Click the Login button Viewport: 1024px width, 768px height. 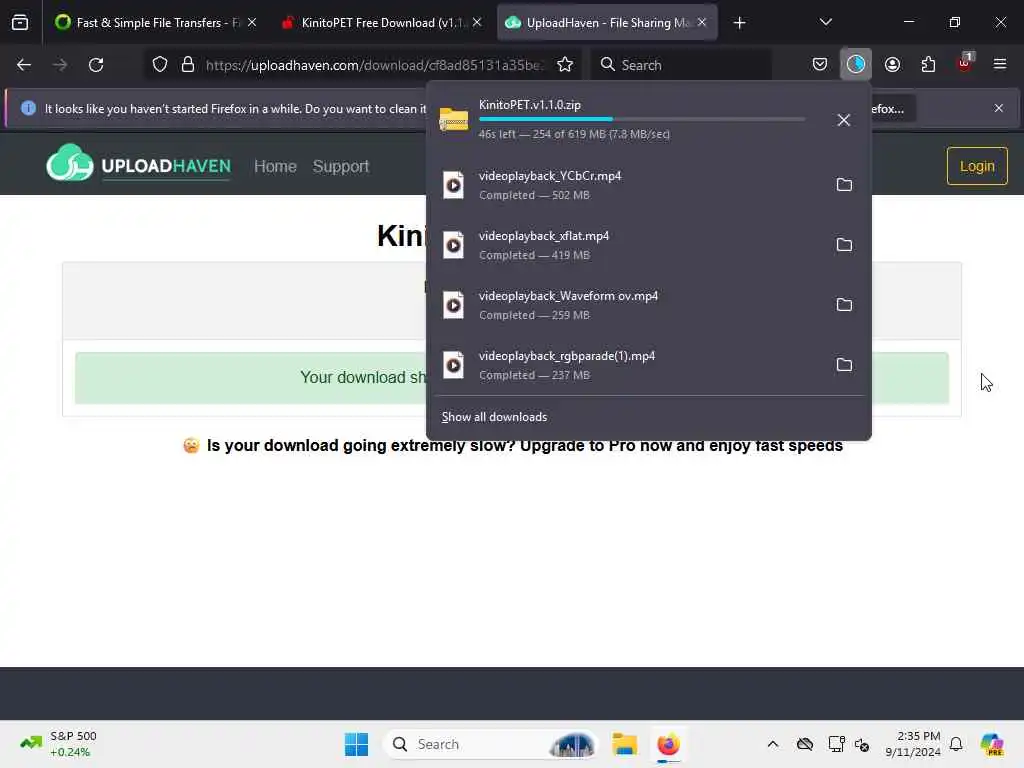pyautogui.click(x=977, y=166)
